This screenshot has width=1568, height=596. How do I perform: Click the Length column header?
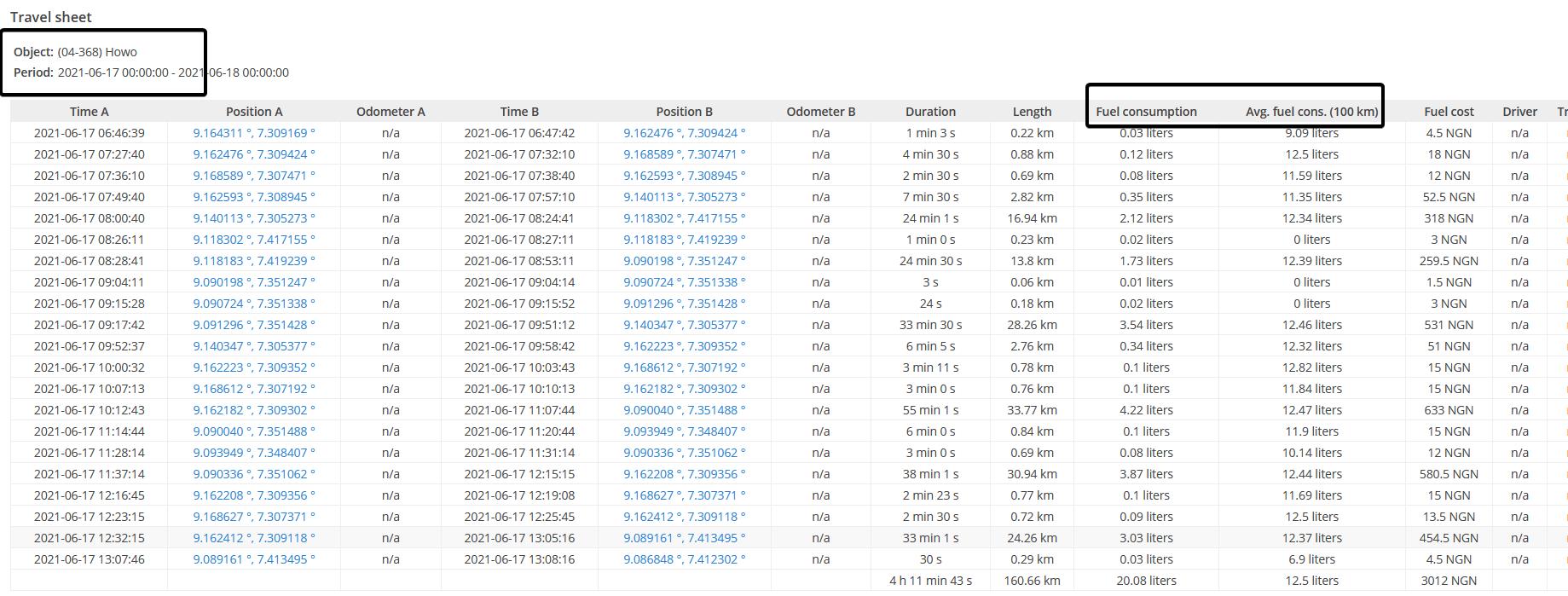tap(1032, 112)
